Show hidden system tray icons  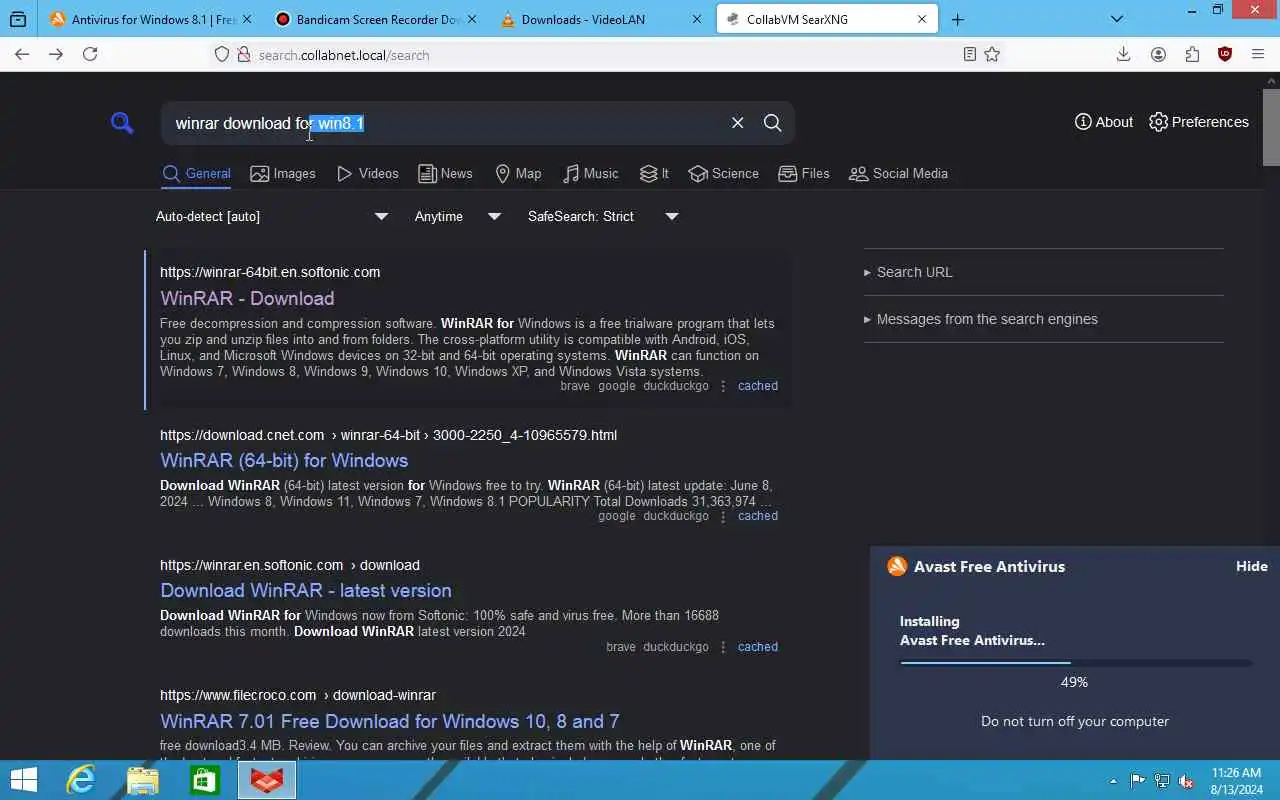pyautogui.click(x=1114, y=781)
